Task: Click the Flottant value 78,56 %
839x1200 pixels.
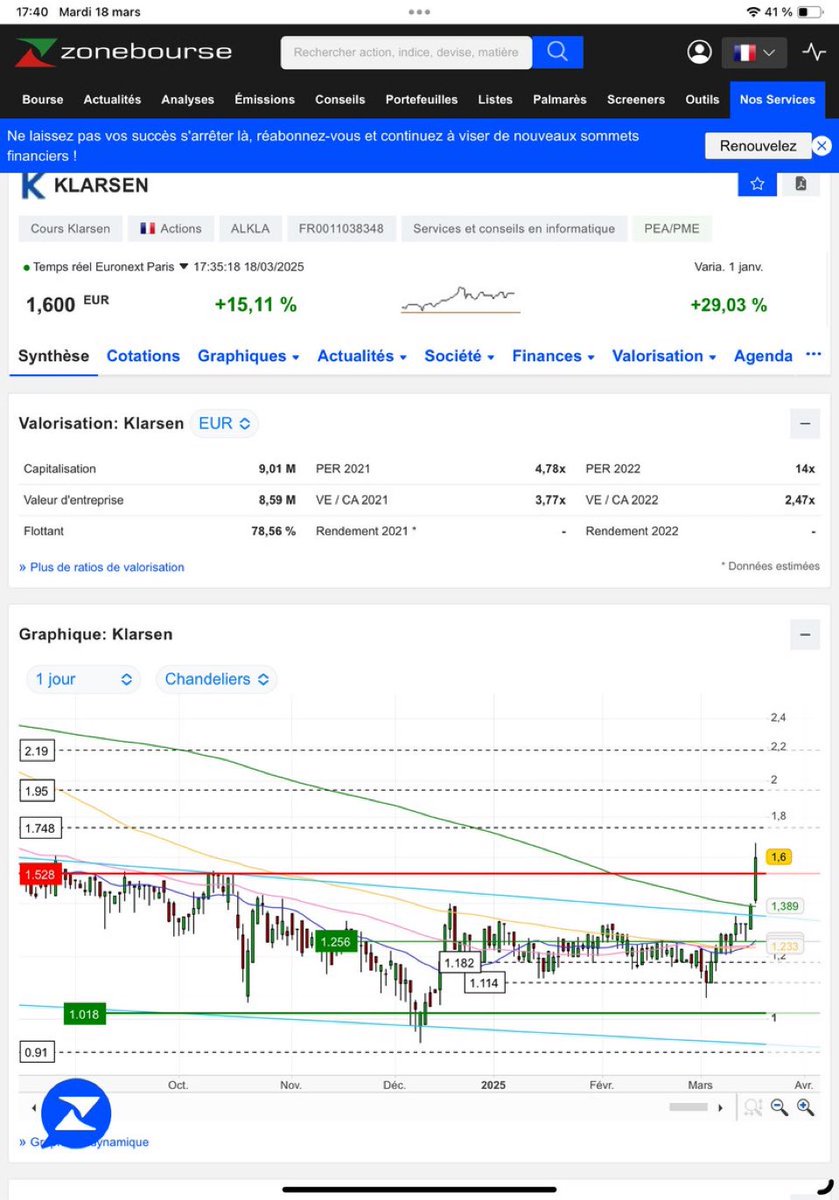Action: 273,531
